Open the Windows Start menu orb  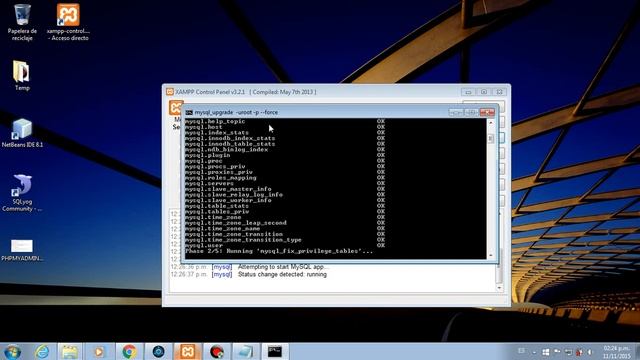click(12, 351)
